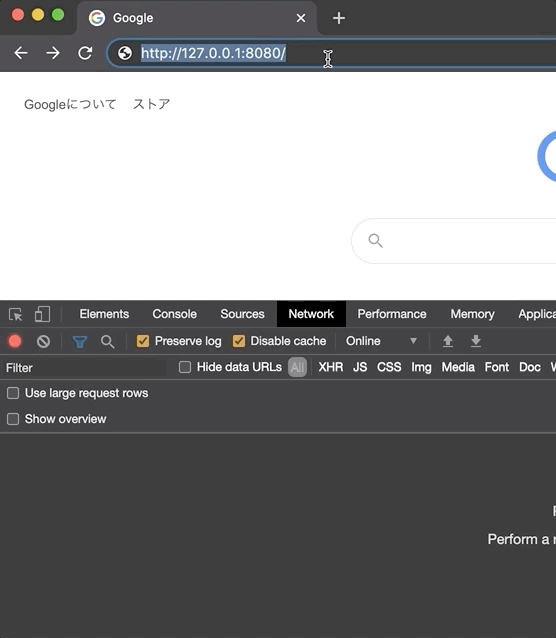
Task: Activate the DevTools inspect element picker
Action: point(15,315)
